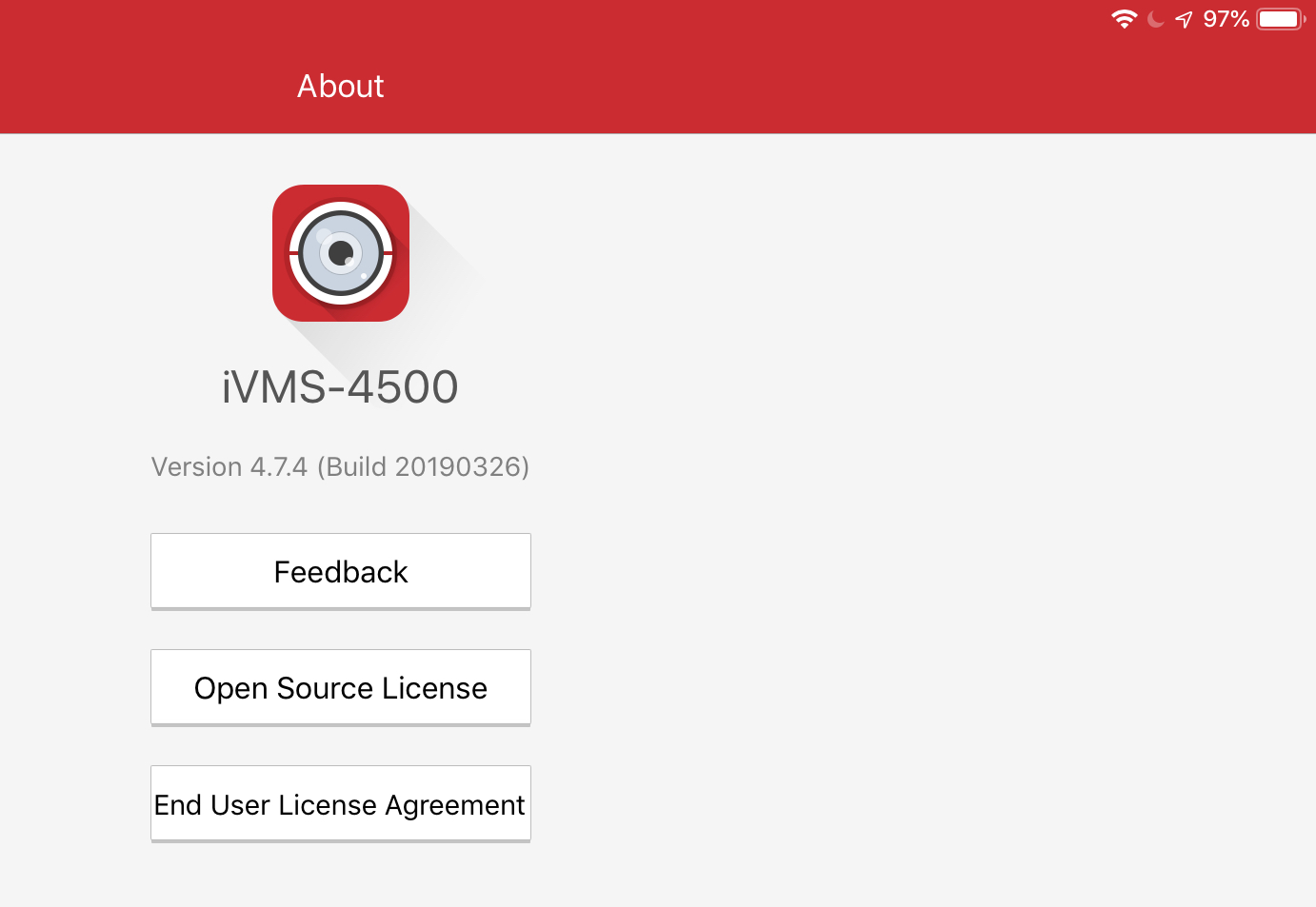
Task: Open the Feedback page
Action: [x=340, y=571]
